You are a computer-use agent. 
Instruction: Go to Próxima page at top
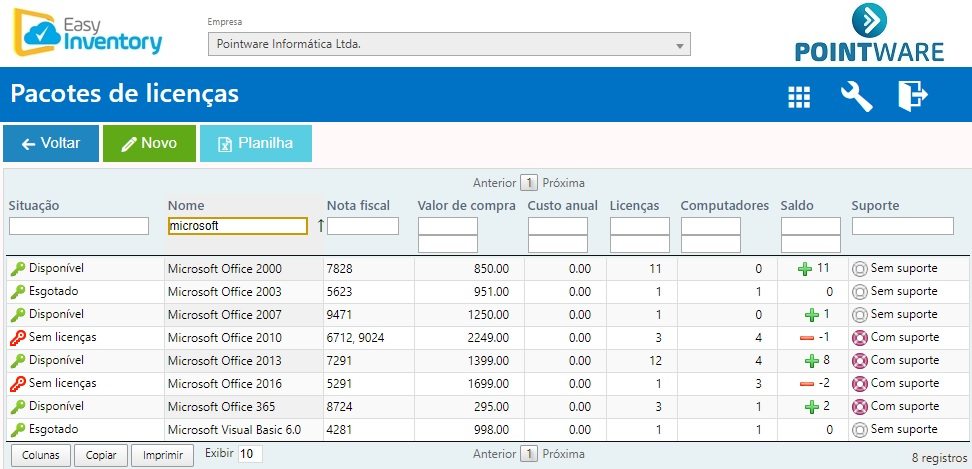pyautogui.click(x=563, y=183)
